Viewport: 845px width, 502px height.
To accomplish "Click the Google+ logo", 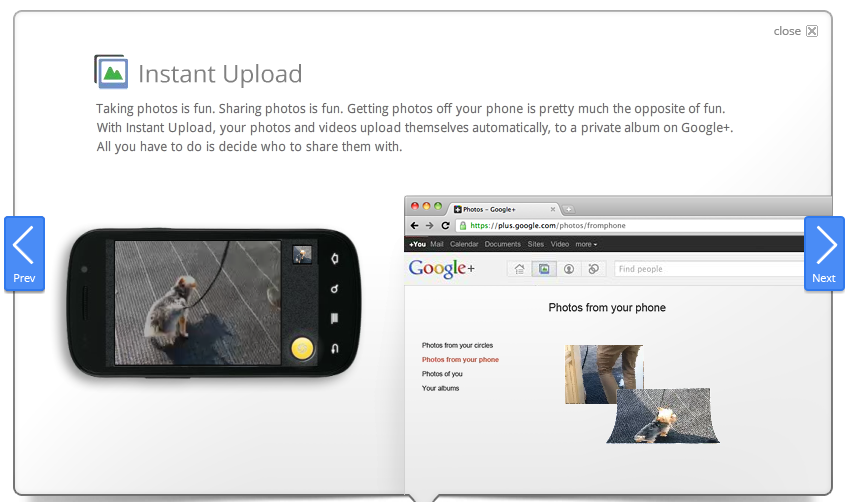I will (x=441, y=268).
